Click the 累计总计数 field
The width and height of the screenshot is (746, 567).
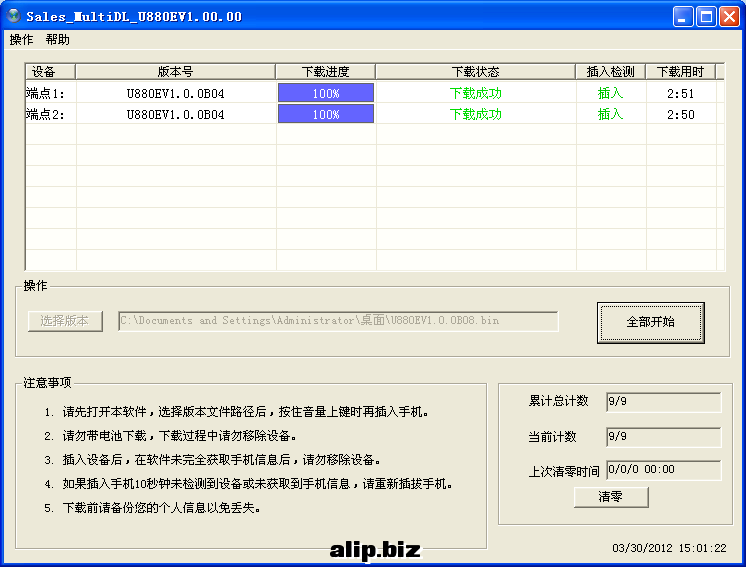[x=663, y=402]
